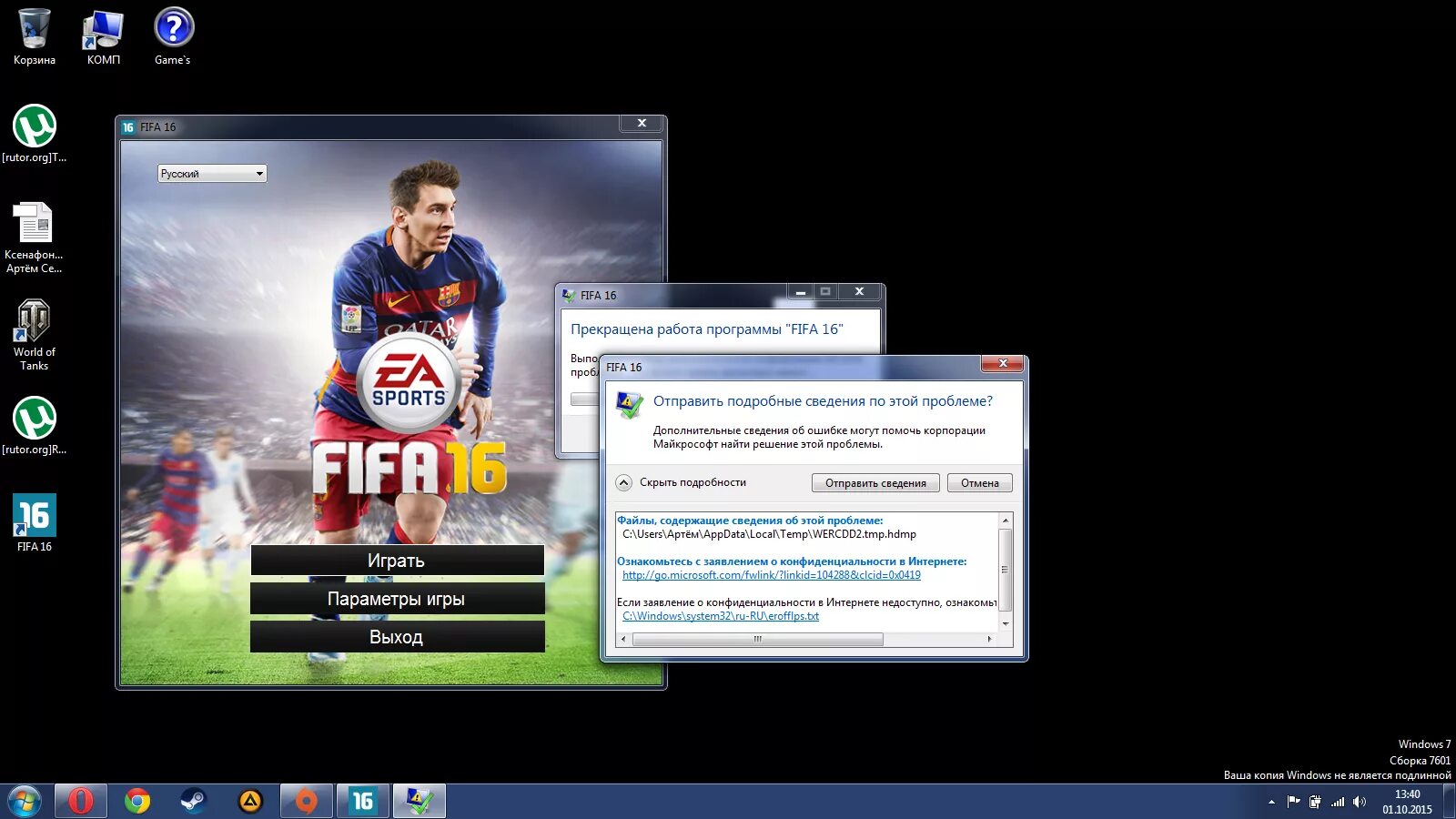Select the [rutor.org]R... torrent file icon

pyautogui.click(x=35, y=426)
